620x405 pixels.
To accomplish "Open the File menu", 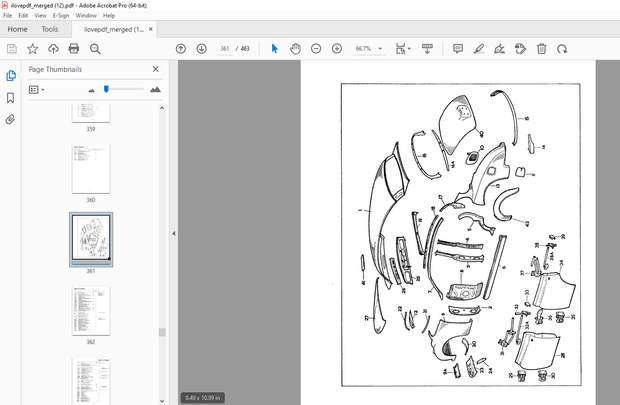I will 8,15.
